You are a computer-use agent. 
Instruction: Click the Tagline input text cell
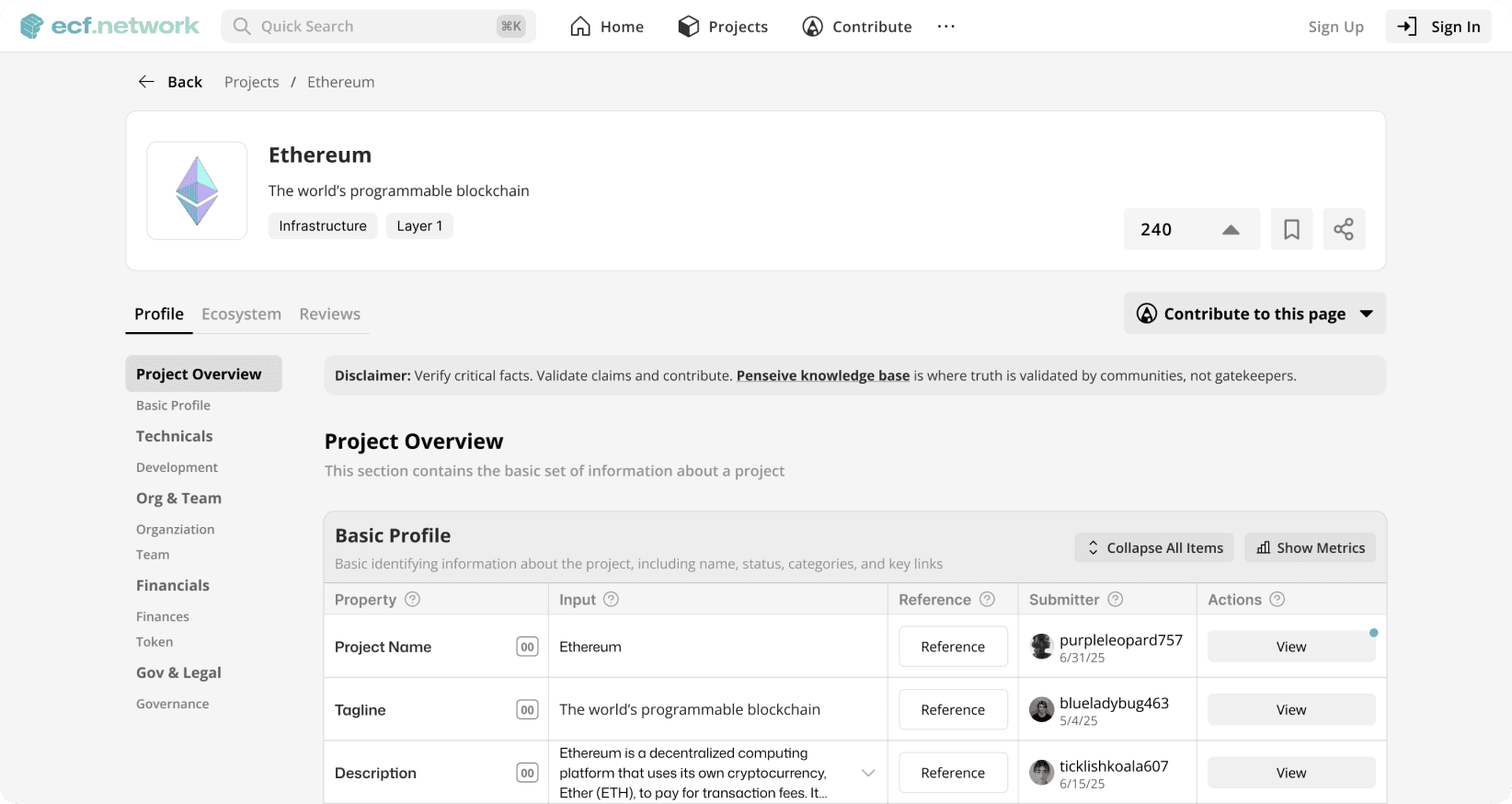pos(718,710)
